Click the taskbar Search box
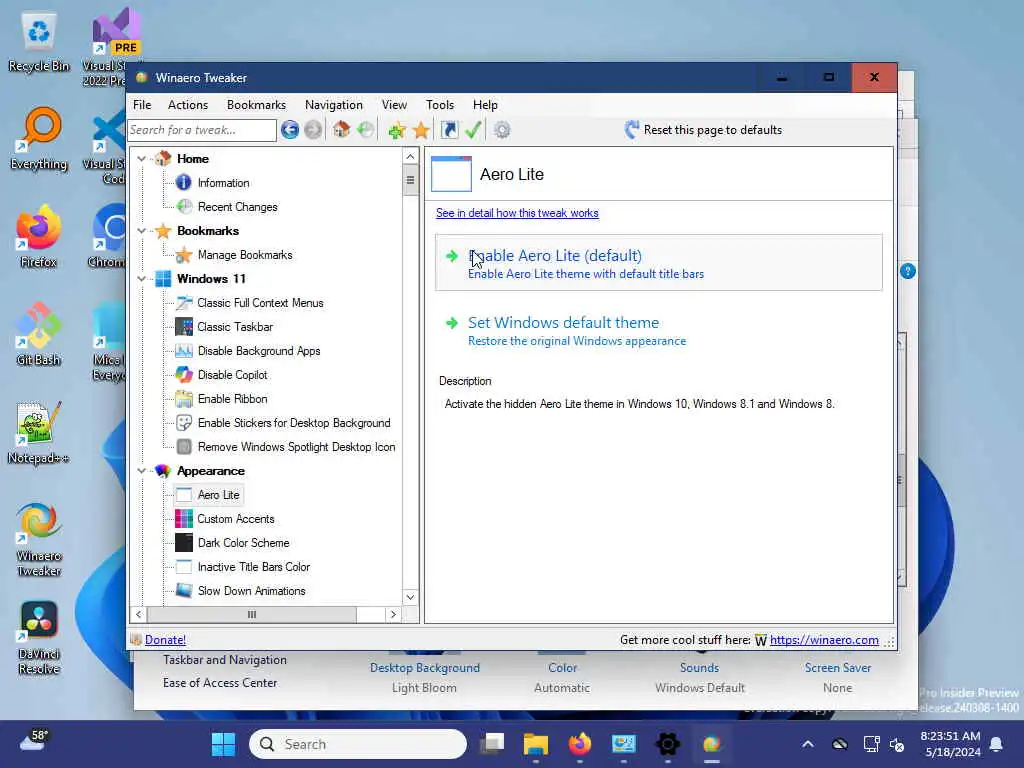This screenshot has height=768, width=1024. [358, 744]
